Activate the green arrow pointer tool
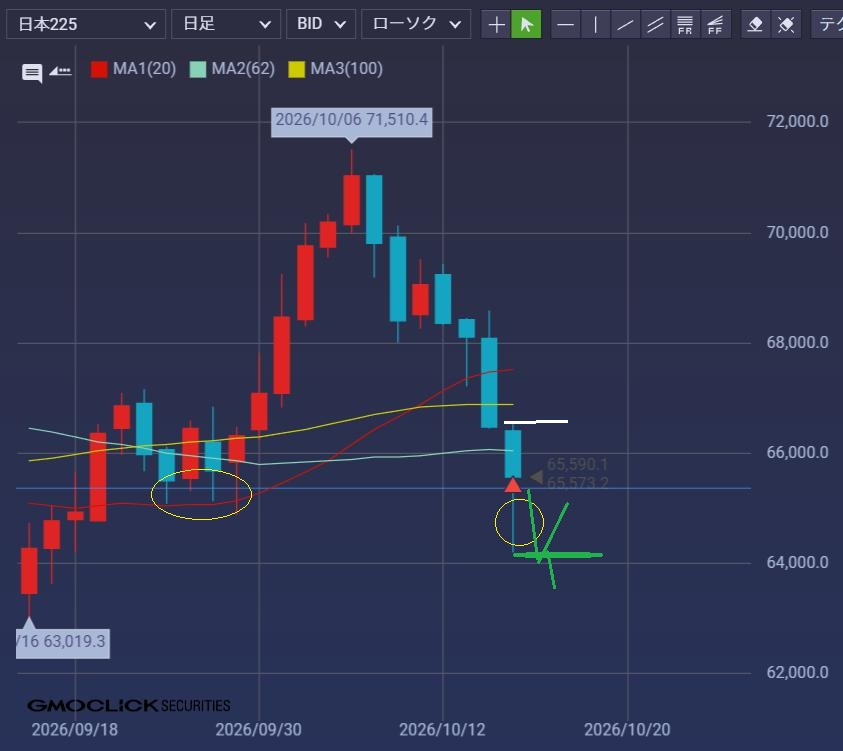 (x=526, y=25)
